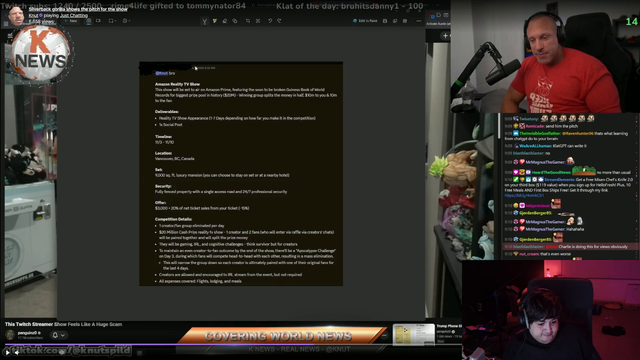The width and height of the screenshot is (640, 360).
Task: Open the snip delay timer dropdown
Action: pos(126,21)
